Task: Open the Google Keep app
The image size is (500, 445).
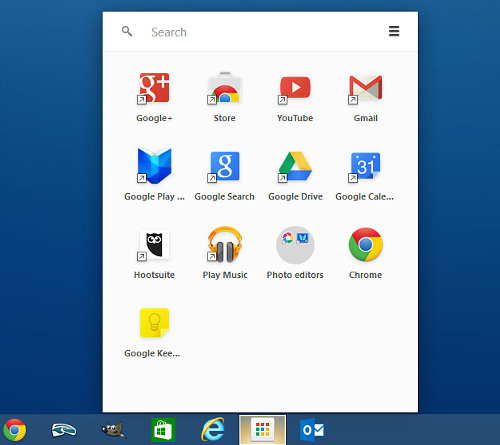Action: coord(154,323)
